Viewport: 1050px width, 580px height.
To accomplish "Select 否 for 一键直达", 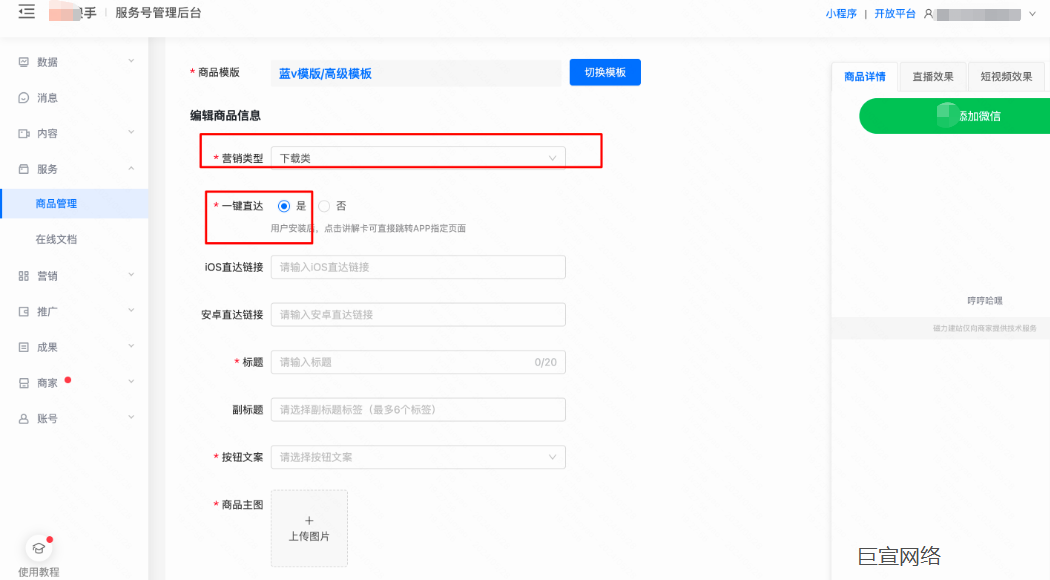I will click(324, 206).
